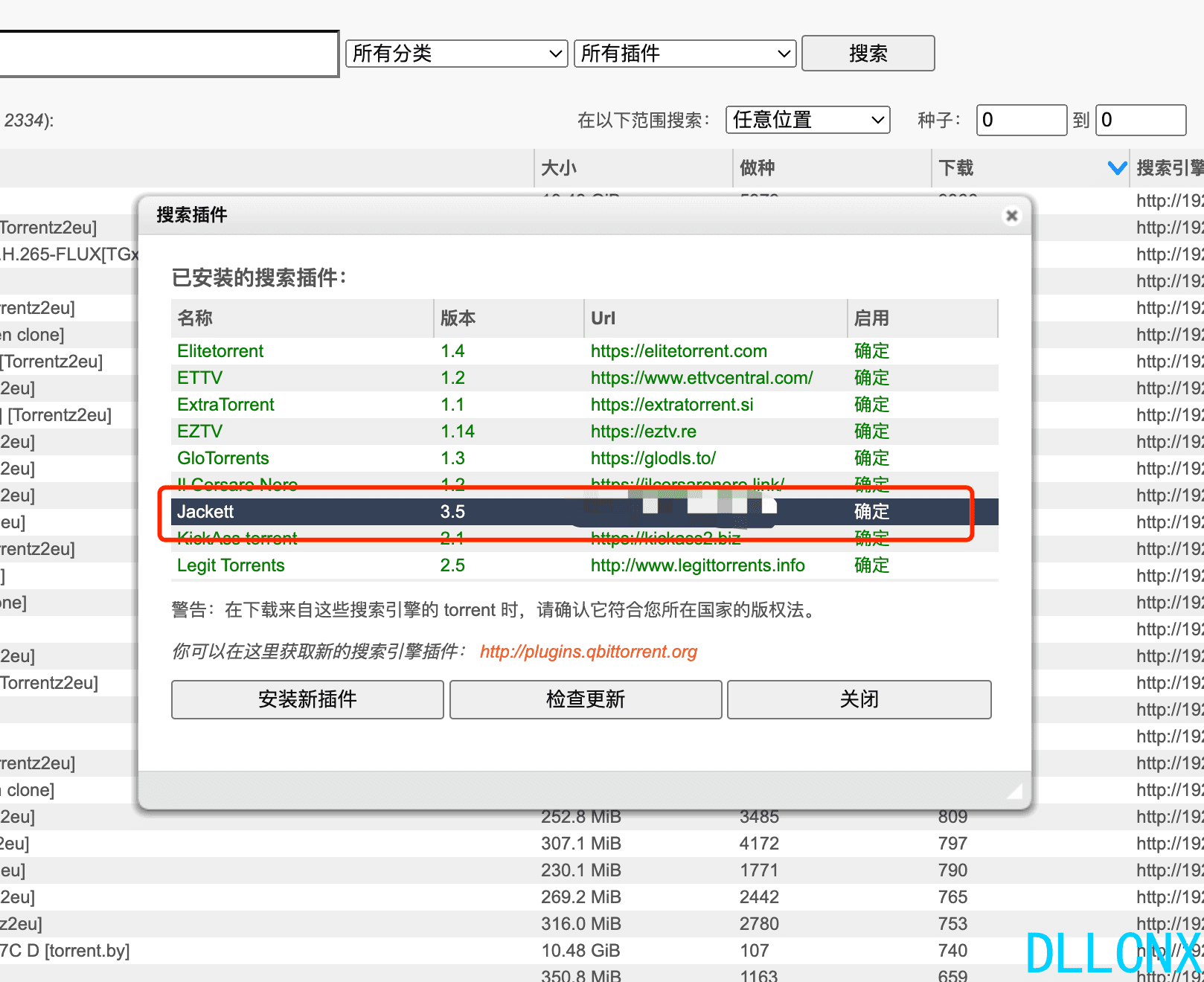1204x982 pixels.
Task: Select the ETTV plugin row
Action: point(584,378)
